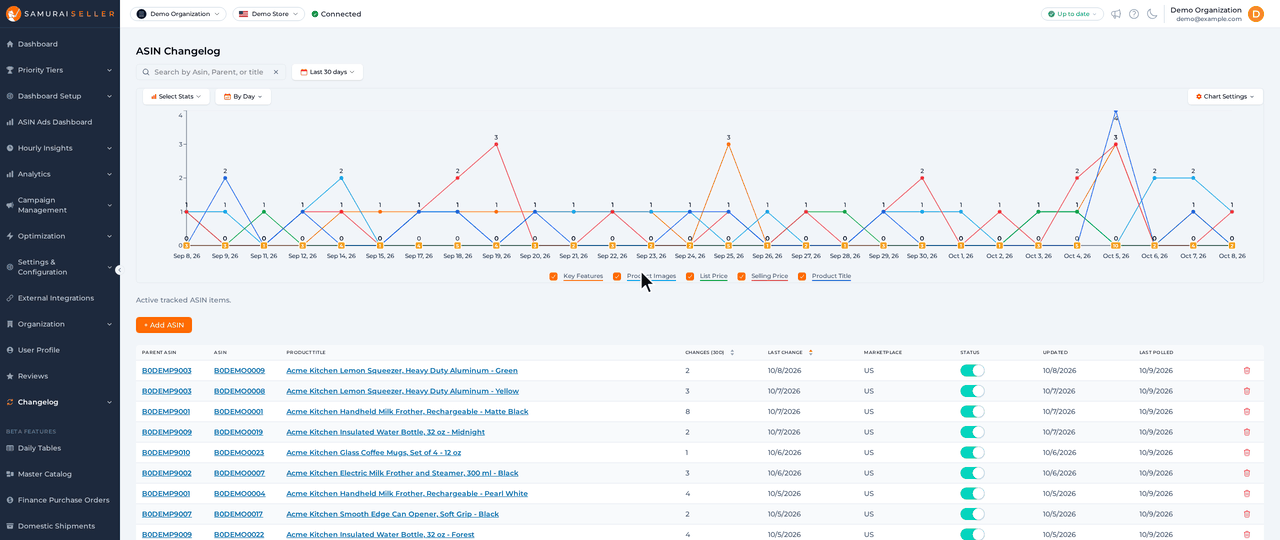
Task: Open ASIN B0DEMO0001 link
Action: point(239,411)
